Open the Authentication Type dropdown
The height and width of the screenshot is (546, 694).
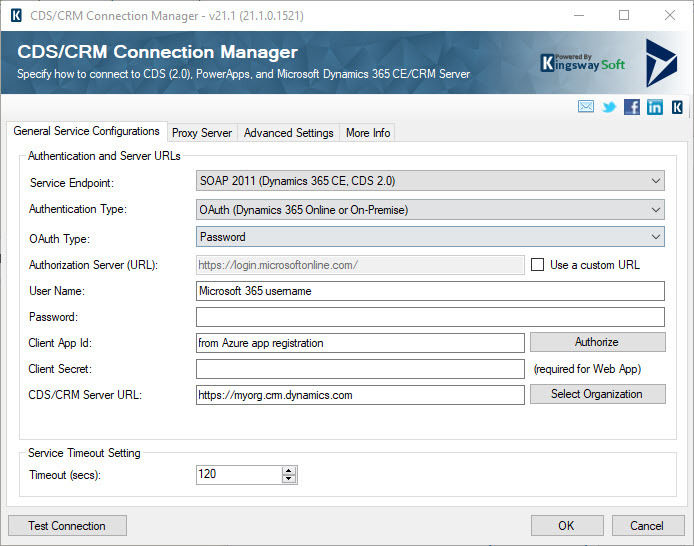(430, 209)
